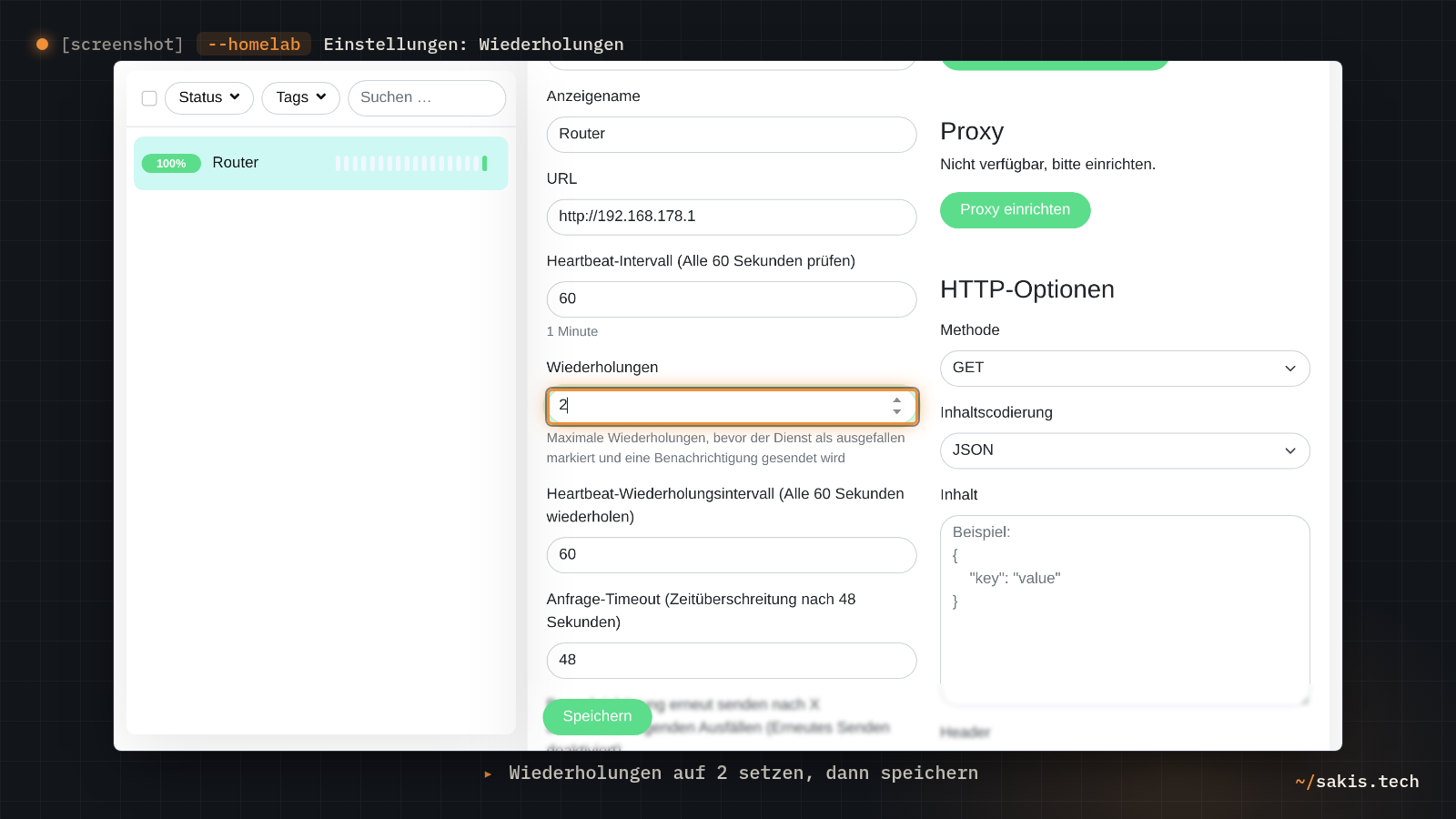Select the Router monitor in the list
The image size is (1456, 819).
tap(320, 163)
